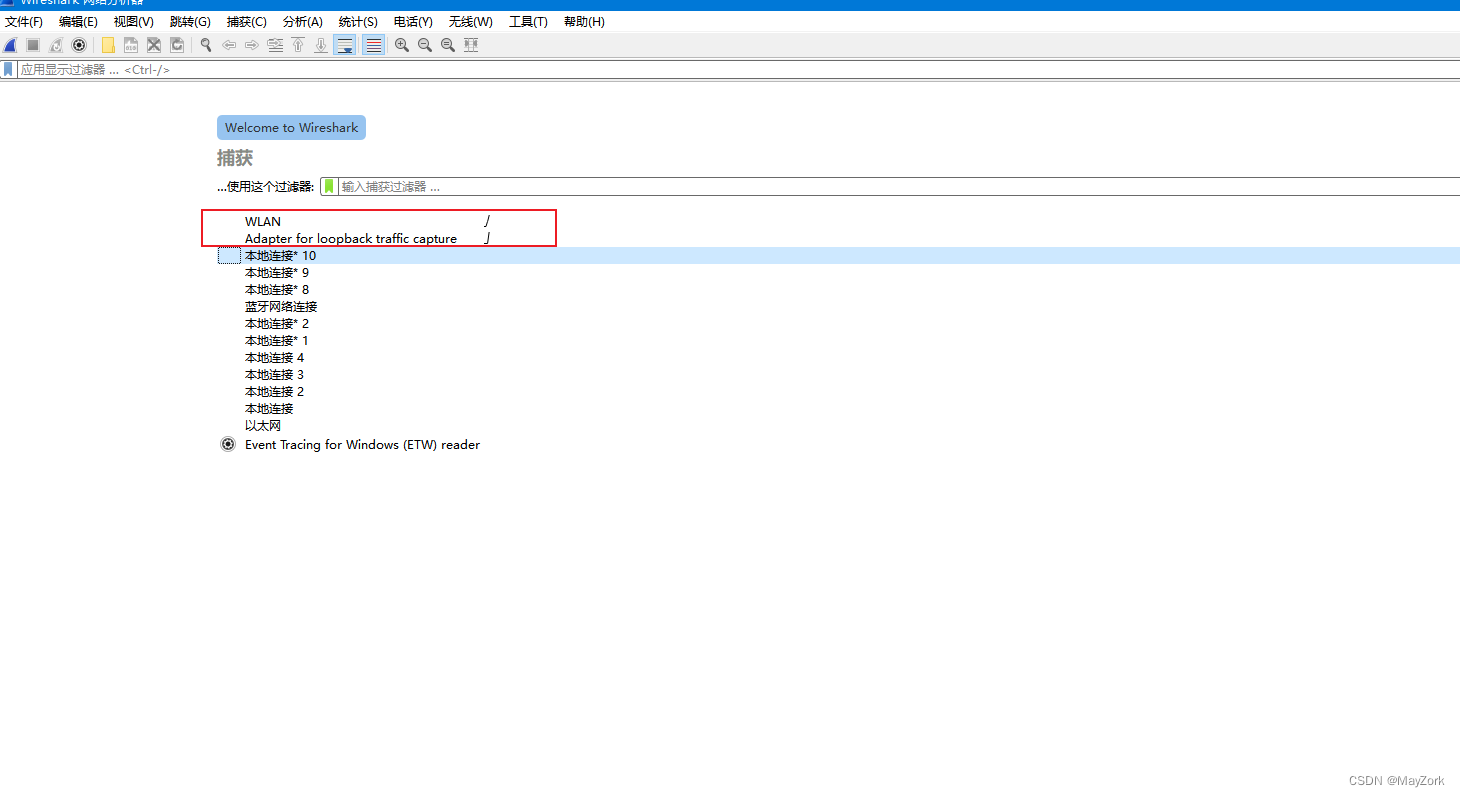Jump to the first packet icon
Image resolution: width=1460 pixels, height=797 pixels.
(298, 45)
